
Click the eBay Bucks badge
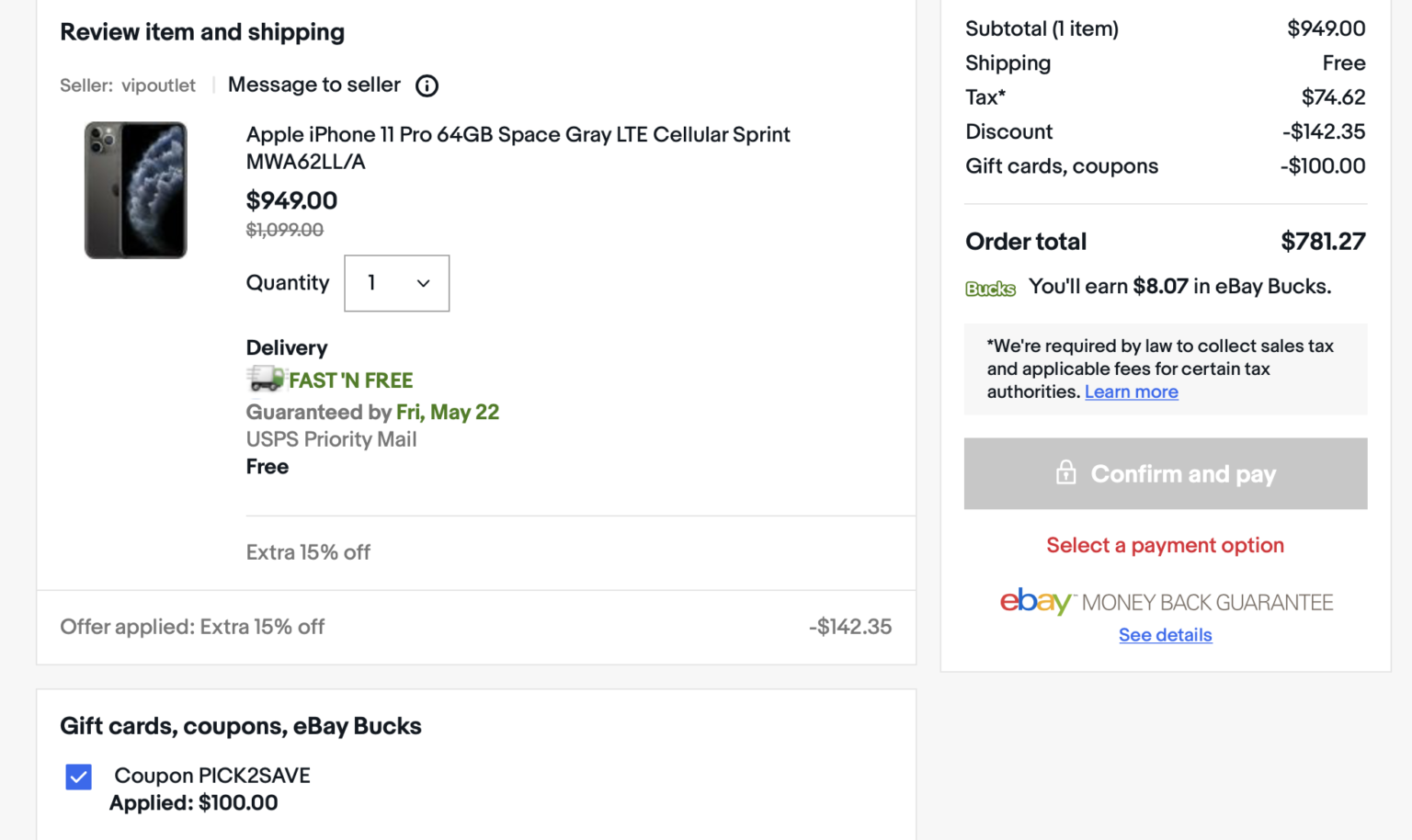coord(990,288)
